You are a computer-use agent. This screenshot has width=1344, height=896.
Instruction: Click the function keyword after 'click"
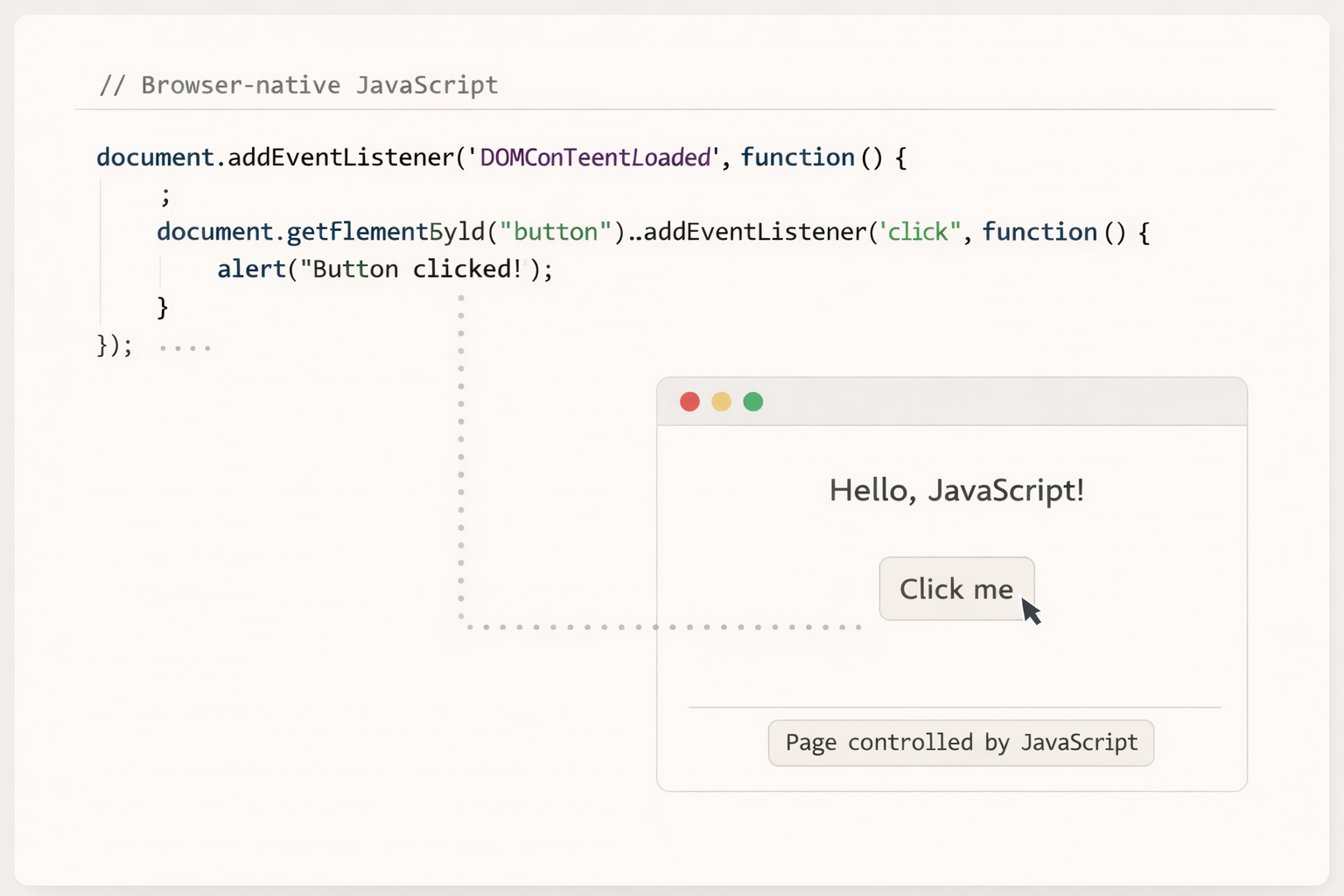(1039, 232)
